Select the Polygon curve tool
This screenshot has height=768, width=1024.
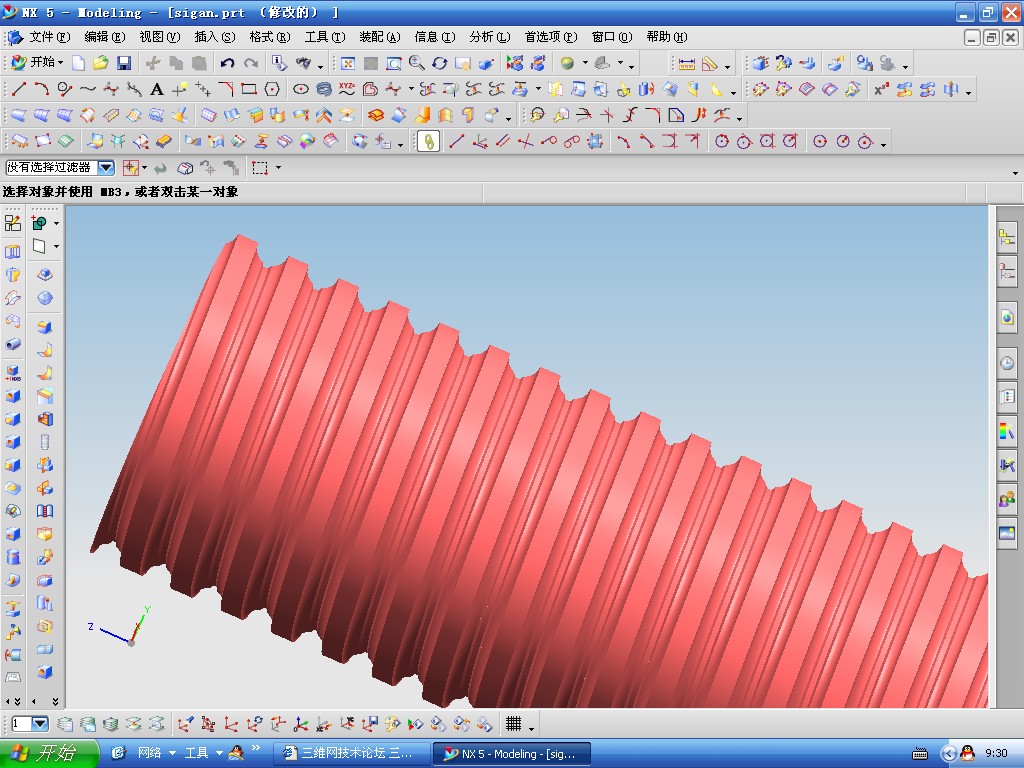point(272,89)
